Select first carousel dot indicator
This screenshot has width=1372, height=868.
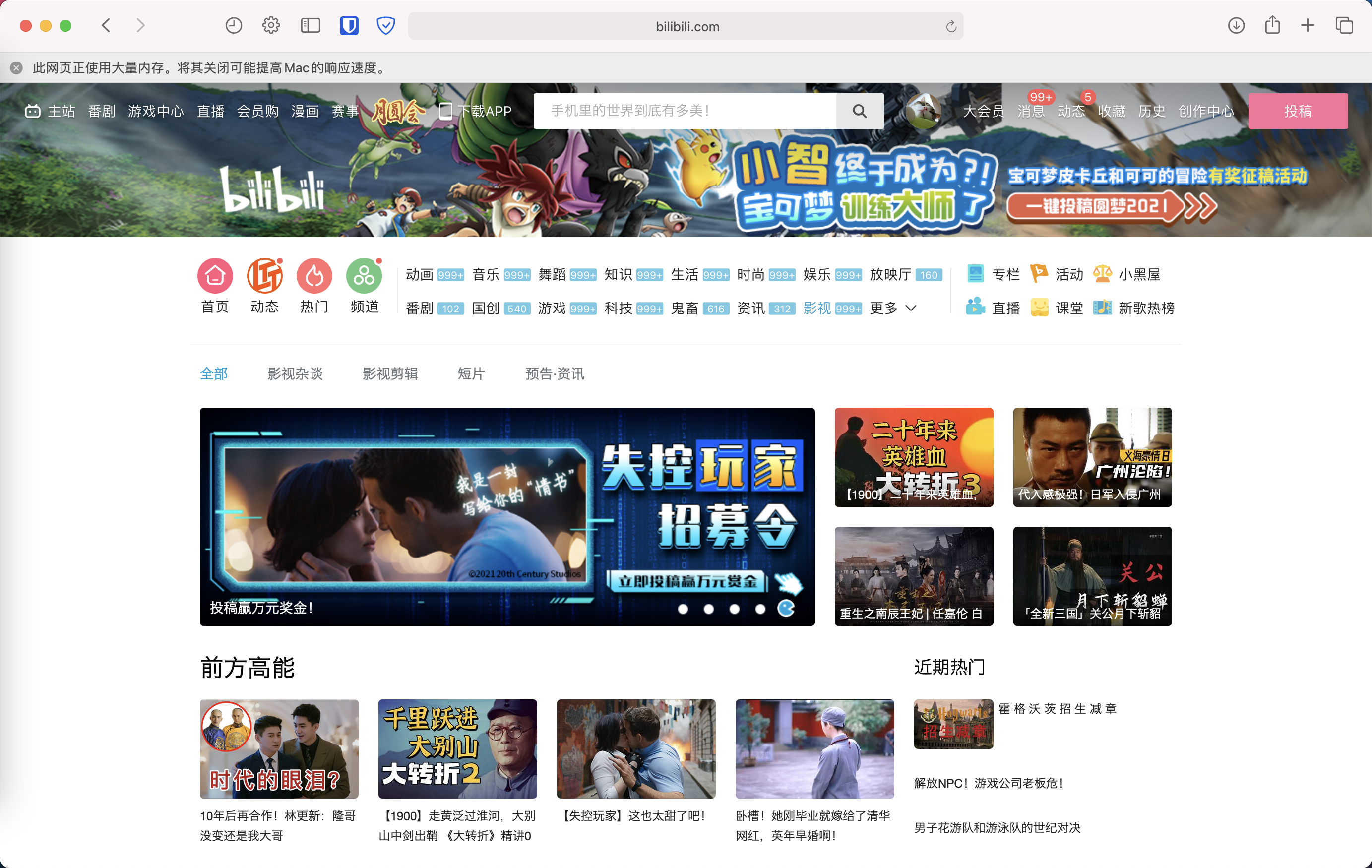click(683, 609)
